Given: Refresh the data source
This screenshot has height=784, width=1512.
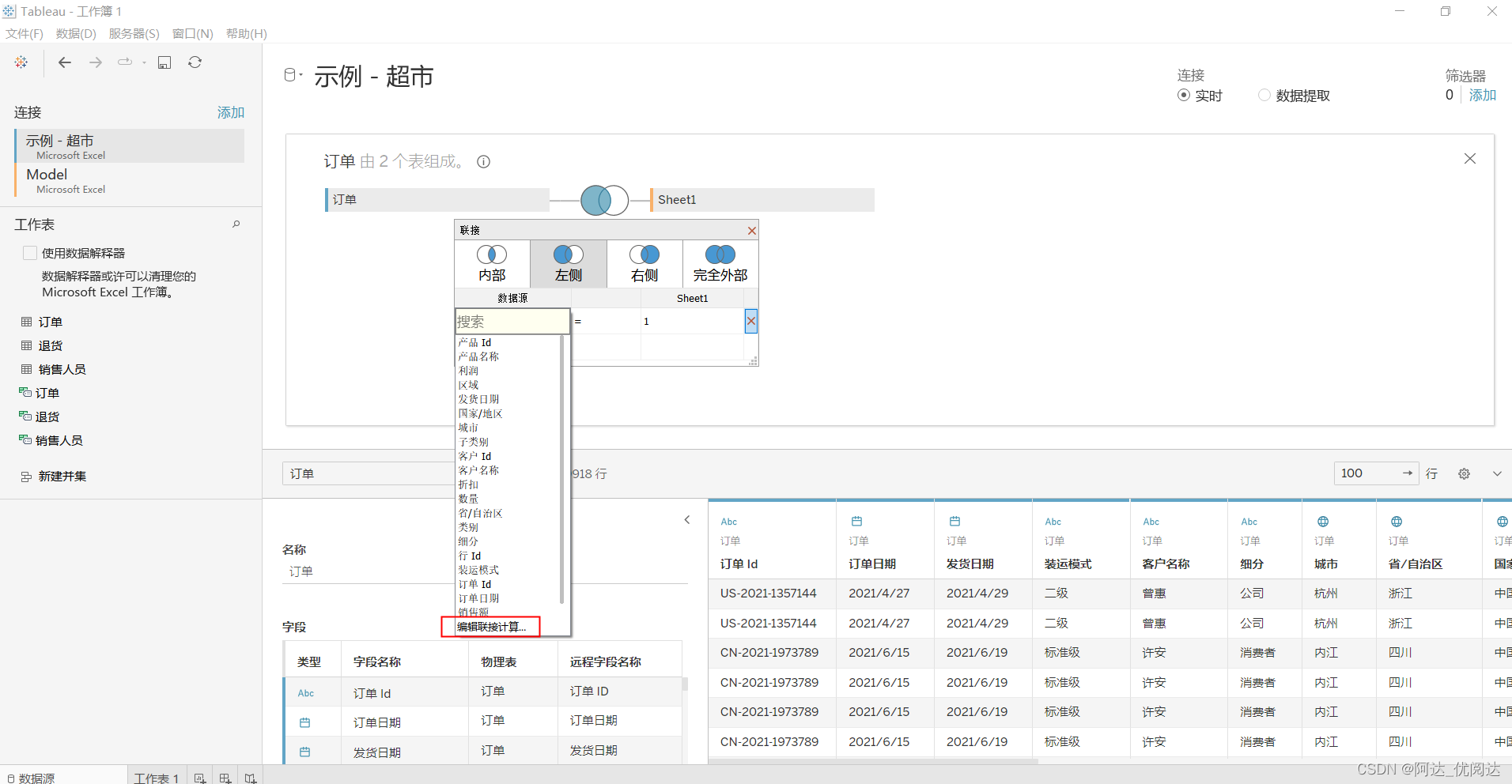Looking at the screenshot, I should pos(195,62).
